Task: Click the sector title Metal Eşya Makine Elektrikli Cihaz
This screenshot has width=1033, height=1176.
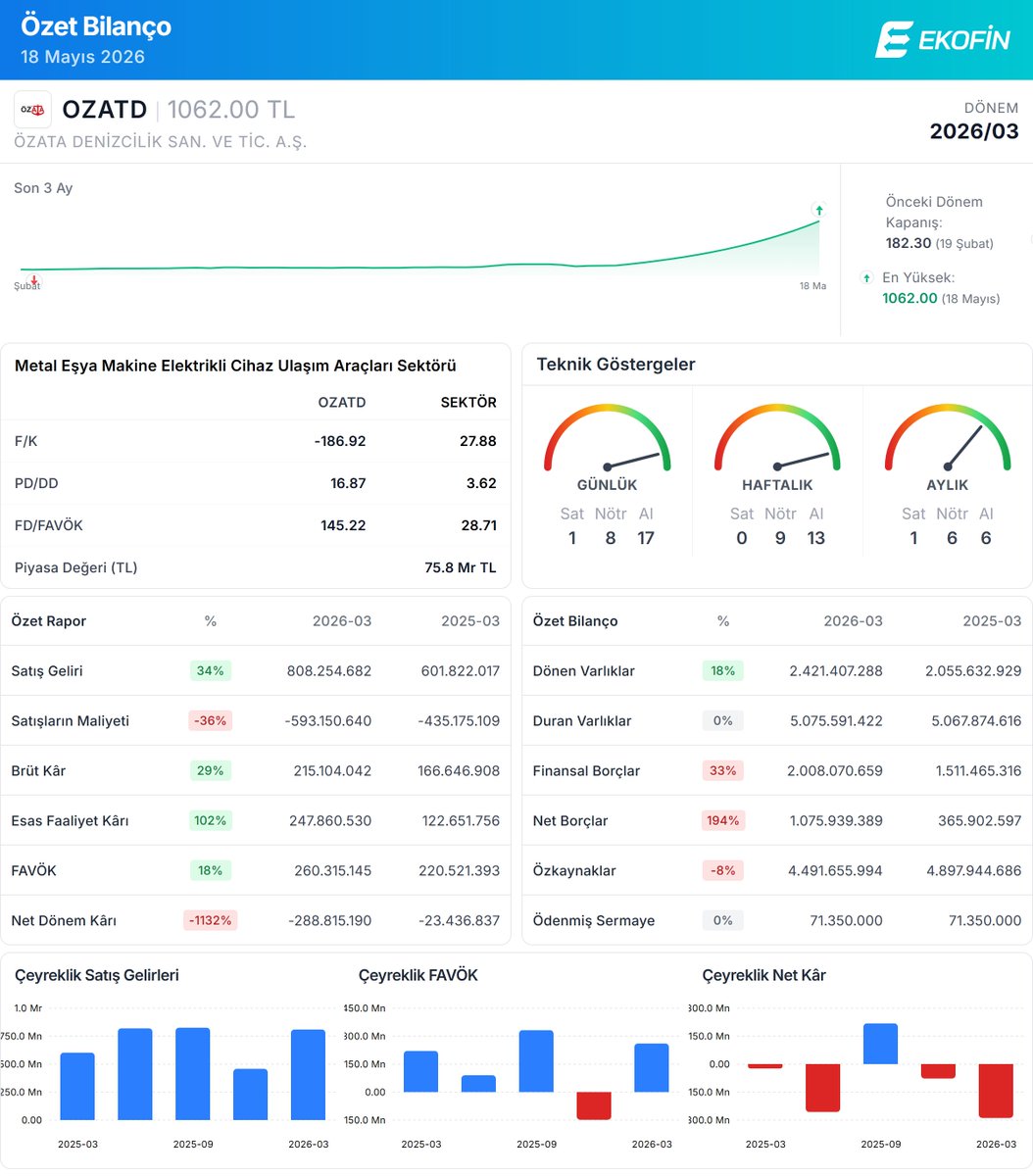Action: point(235,366)
